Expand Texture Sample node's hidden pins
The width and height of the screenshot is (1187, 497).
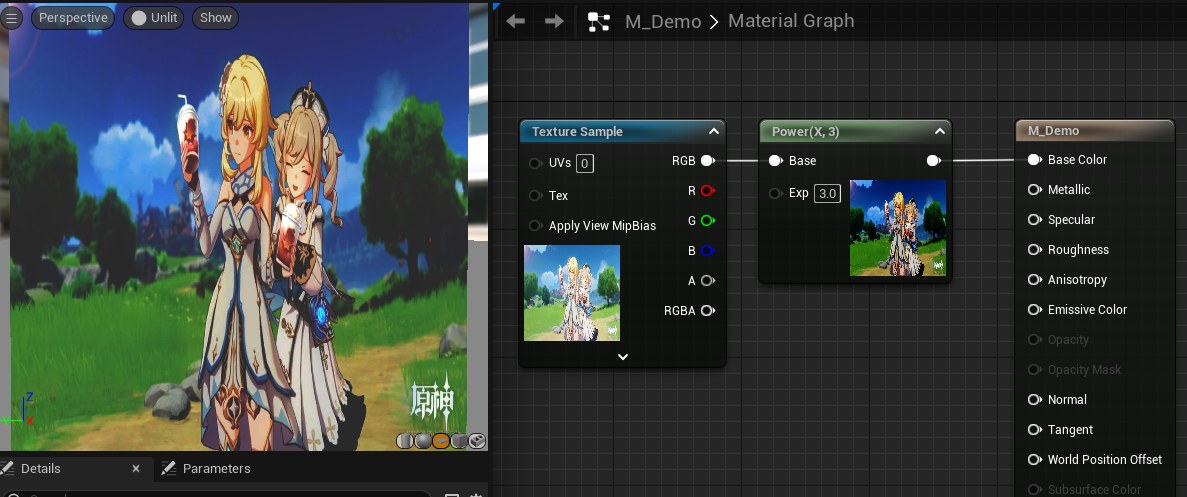pos(622,356)
